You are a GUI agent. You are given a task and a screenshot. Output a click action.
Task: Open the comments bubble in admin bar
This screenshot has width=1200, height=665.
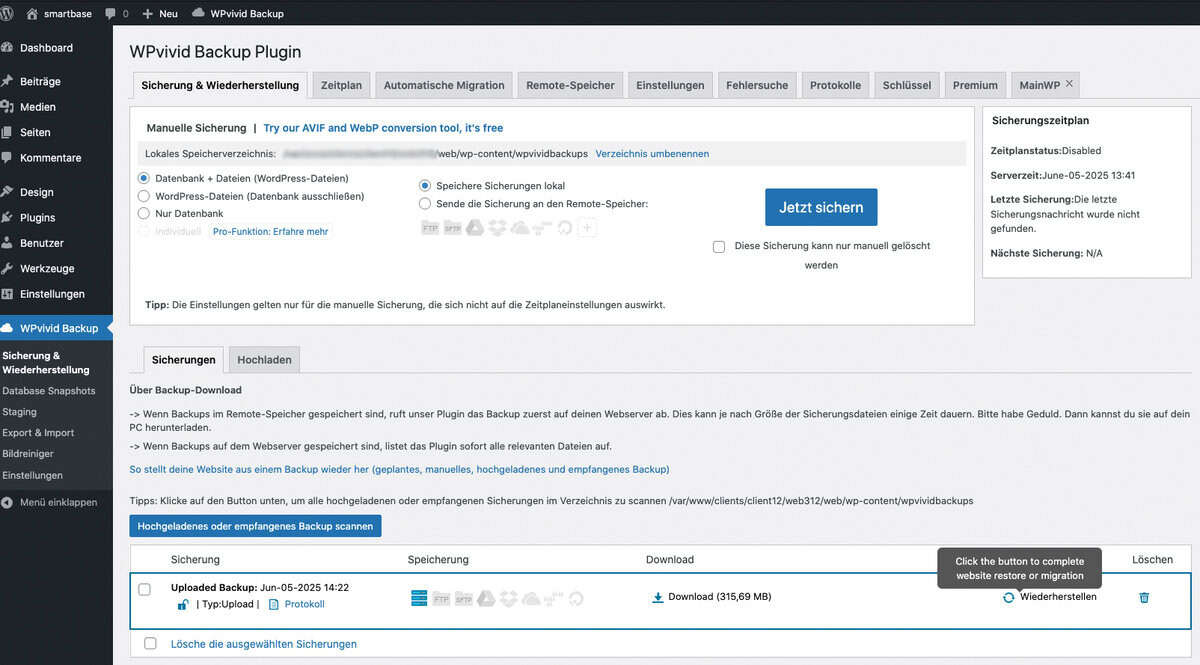(116, 14)
